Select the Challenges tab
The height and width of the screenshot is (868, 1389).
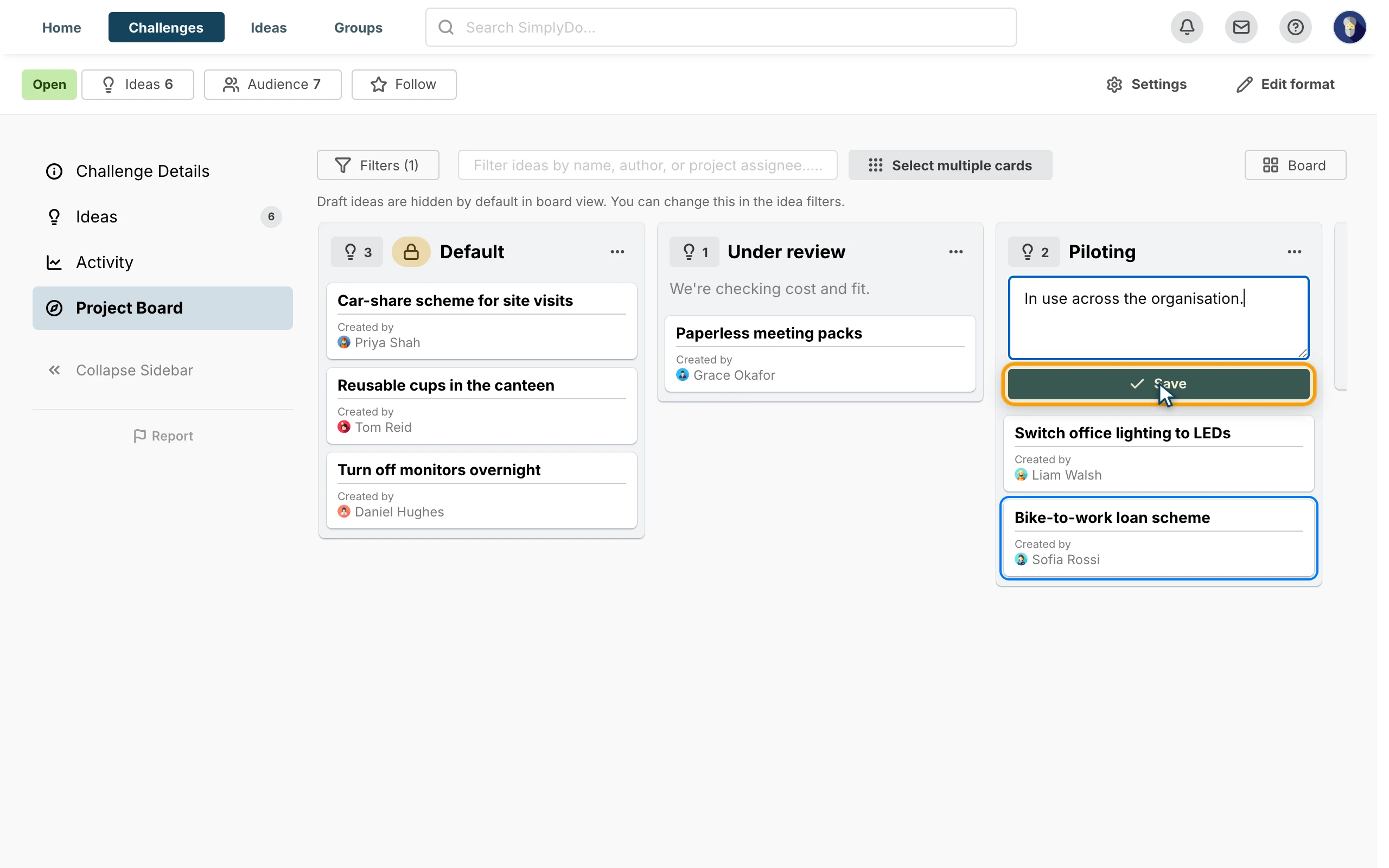point(166,27)
